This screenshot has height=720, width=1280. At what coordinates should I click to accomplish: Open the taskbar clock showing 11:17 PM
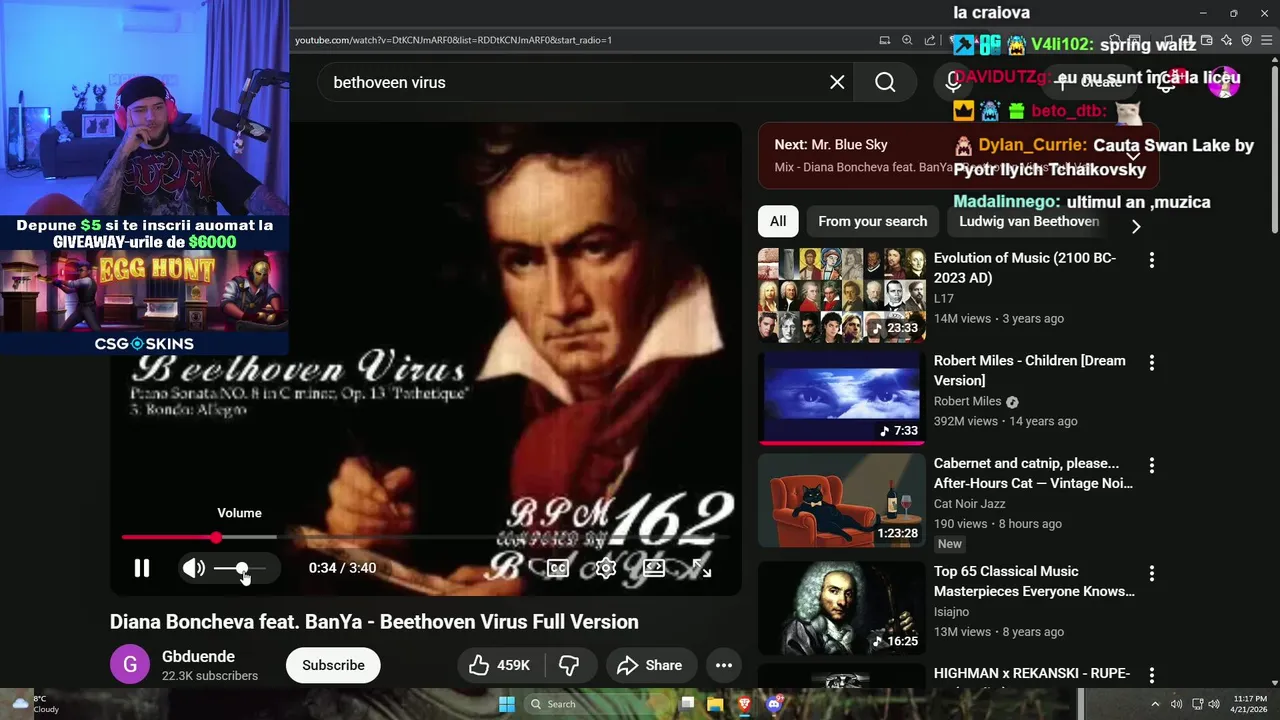coord(1250,704)
